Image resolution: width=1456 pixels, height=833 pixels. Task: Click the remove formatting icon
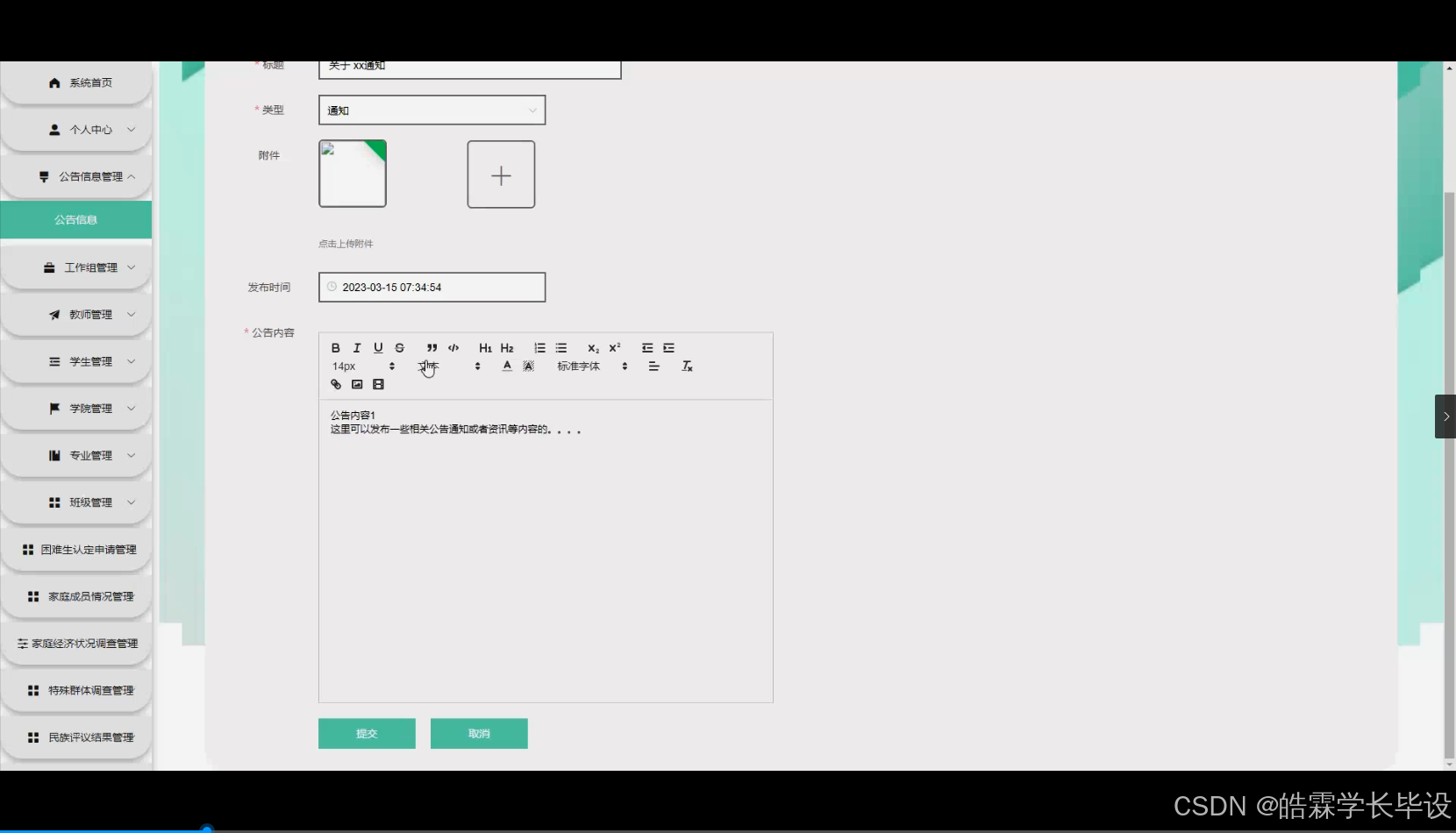[688, 367]
